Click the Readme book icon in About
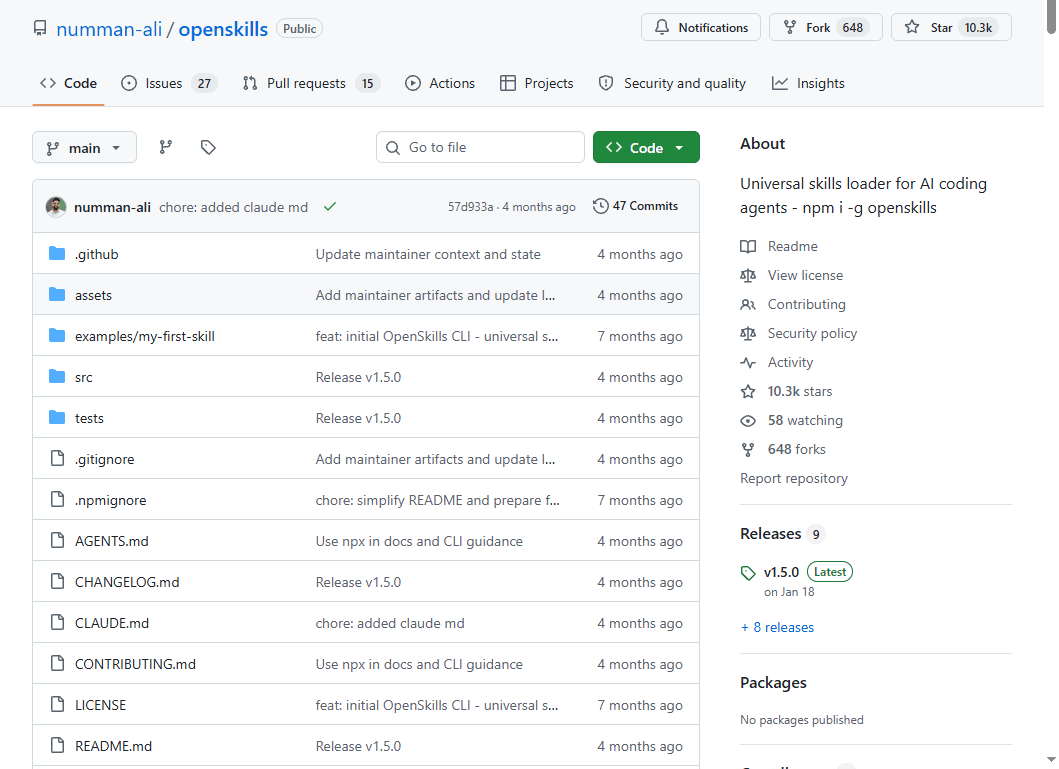 pyautogui.click(x=748, y=246)
